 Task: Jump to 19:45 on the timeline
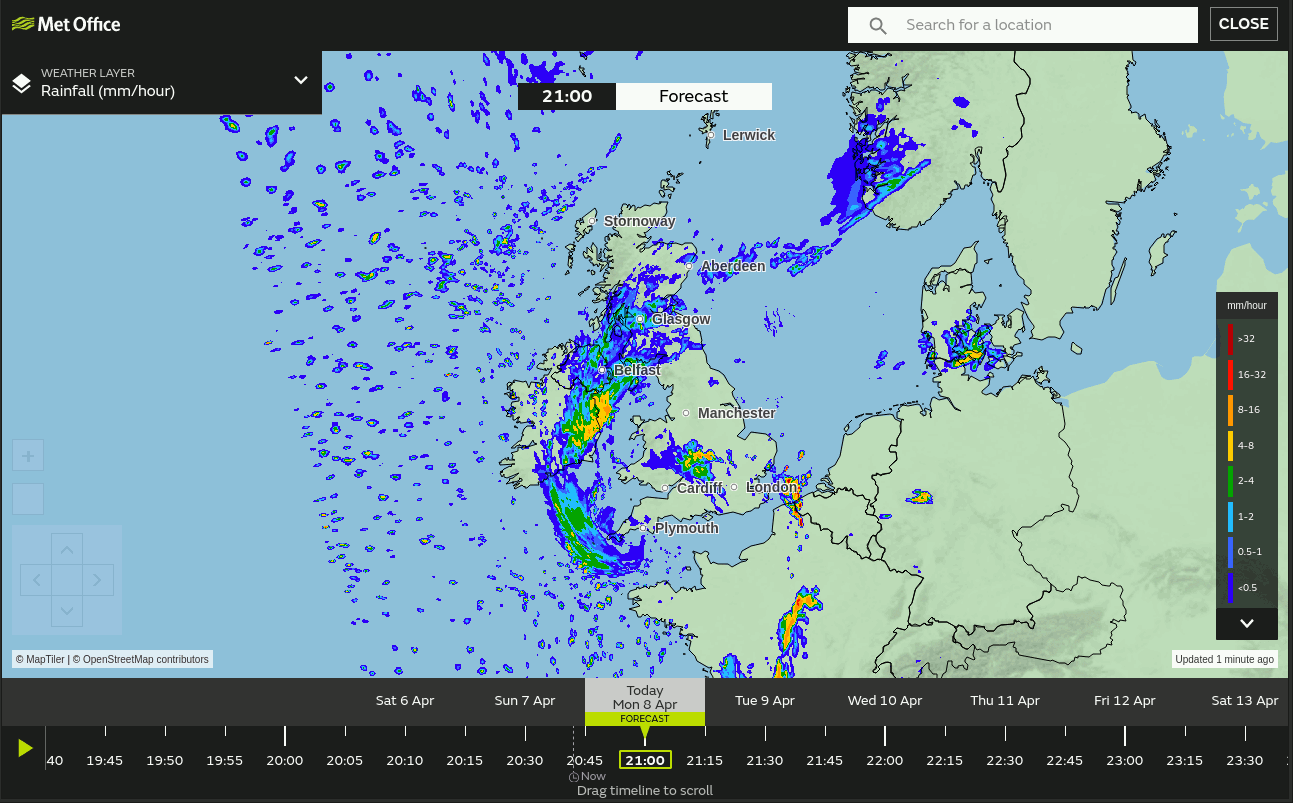tap(105, 760)
